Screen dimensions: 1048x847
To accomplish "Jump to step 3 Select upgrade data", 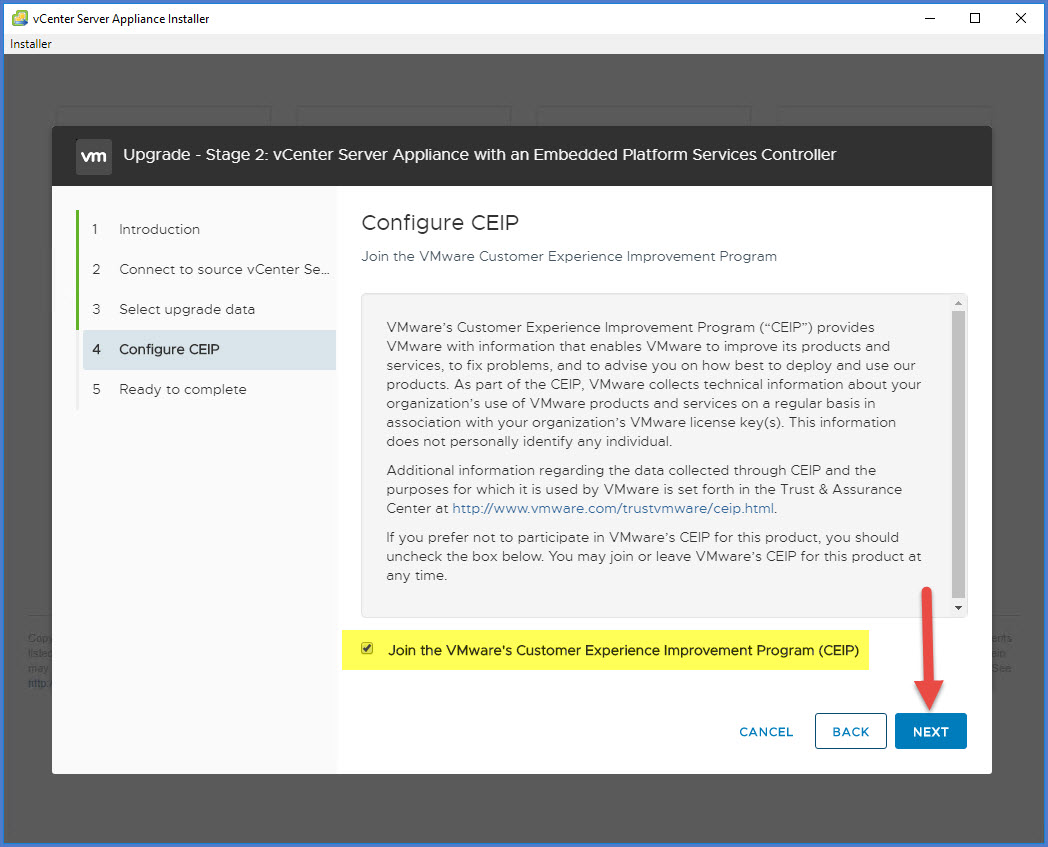I will 186,309.
